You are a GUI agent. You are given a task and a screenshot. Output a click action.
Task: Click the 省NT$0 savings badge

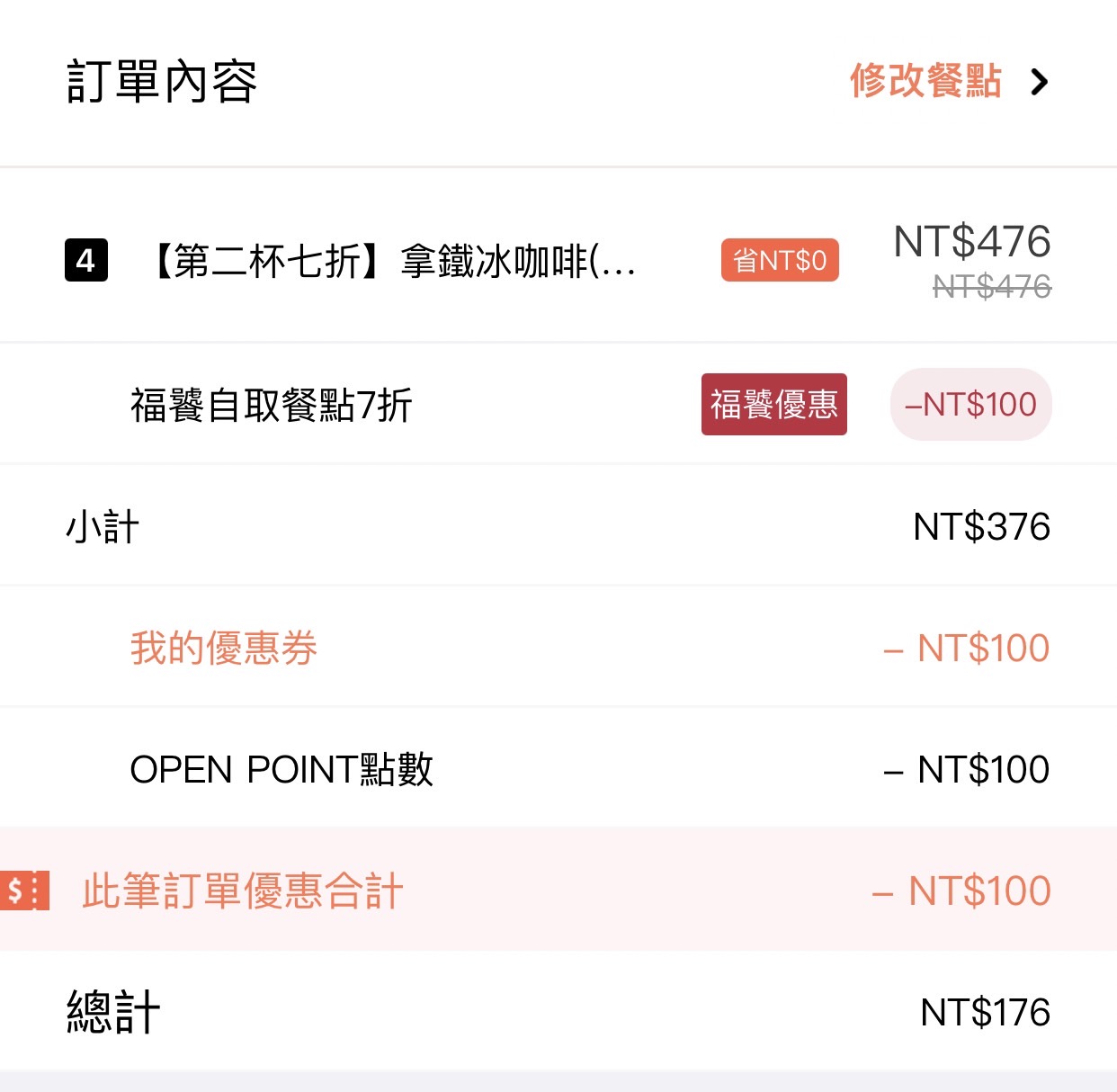780,260
